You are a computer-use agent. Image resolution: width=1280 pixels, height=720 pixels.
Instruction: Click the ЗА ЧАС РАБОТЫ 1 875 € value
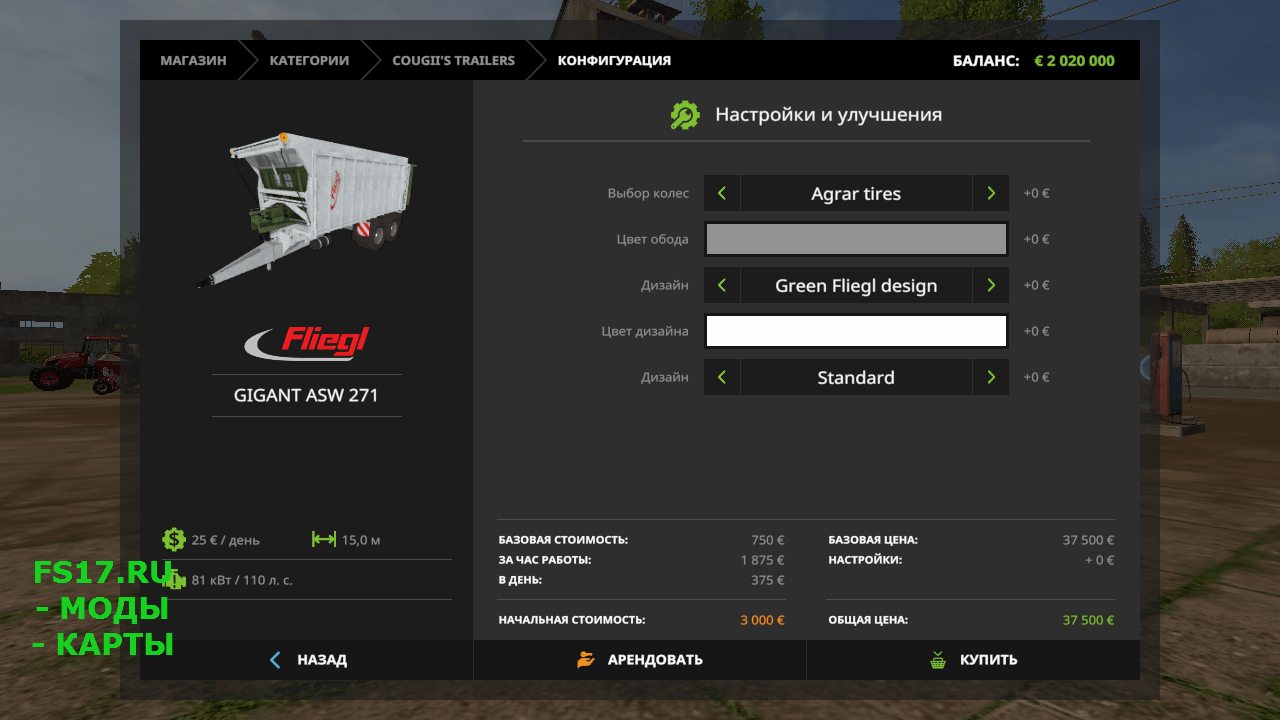[762, 560]
